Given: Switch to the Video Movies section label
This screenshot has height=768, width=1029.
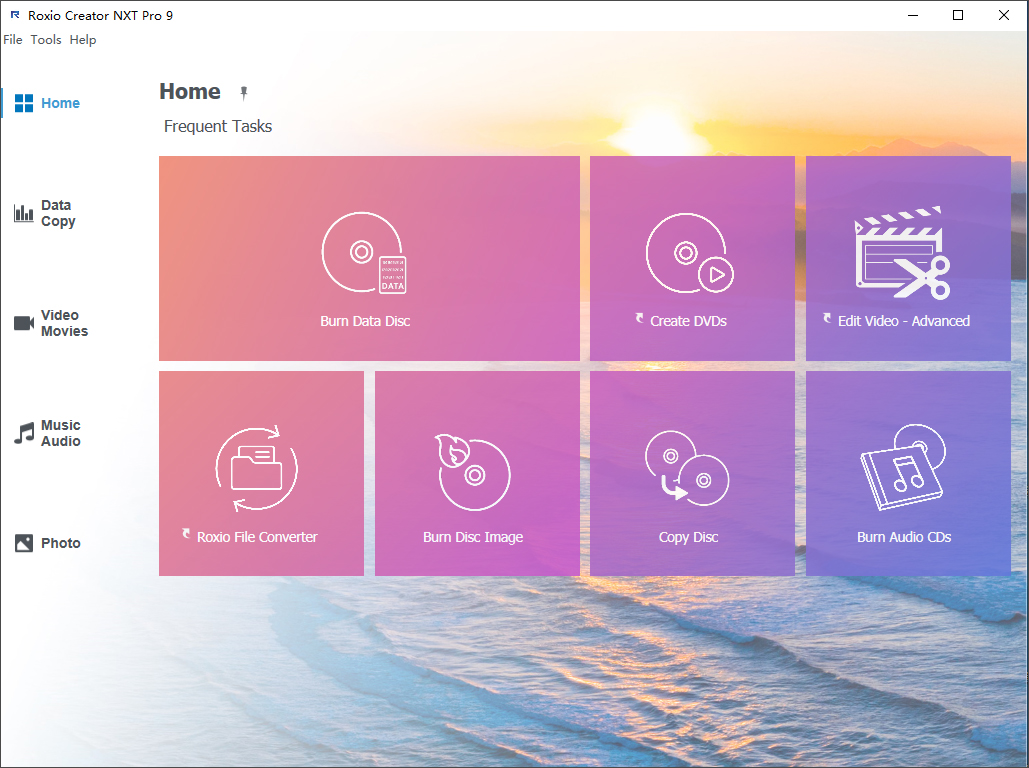Looking at the screenshot, I should pyautogui.click(x=64, y=323).
